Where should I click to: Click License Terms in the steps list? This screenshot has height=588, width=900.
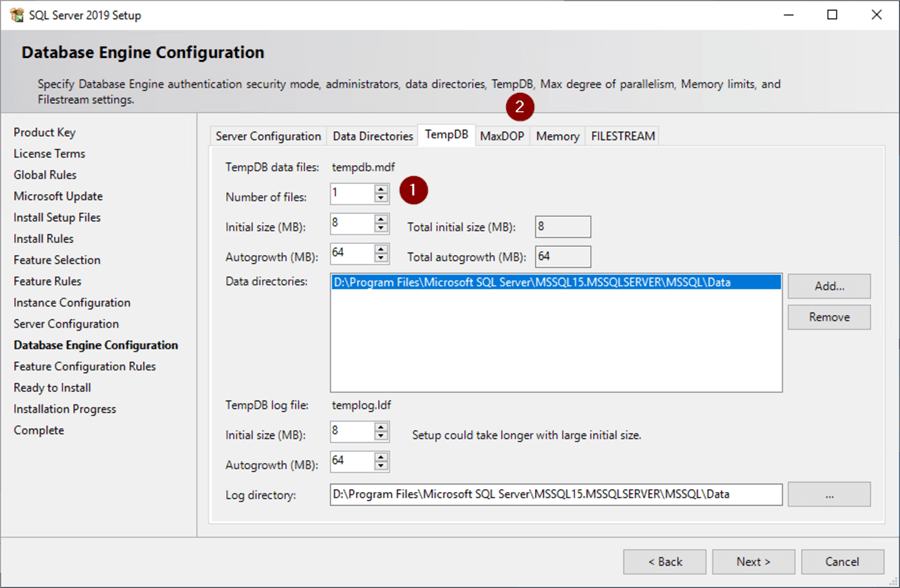click(x=49, y=153)
